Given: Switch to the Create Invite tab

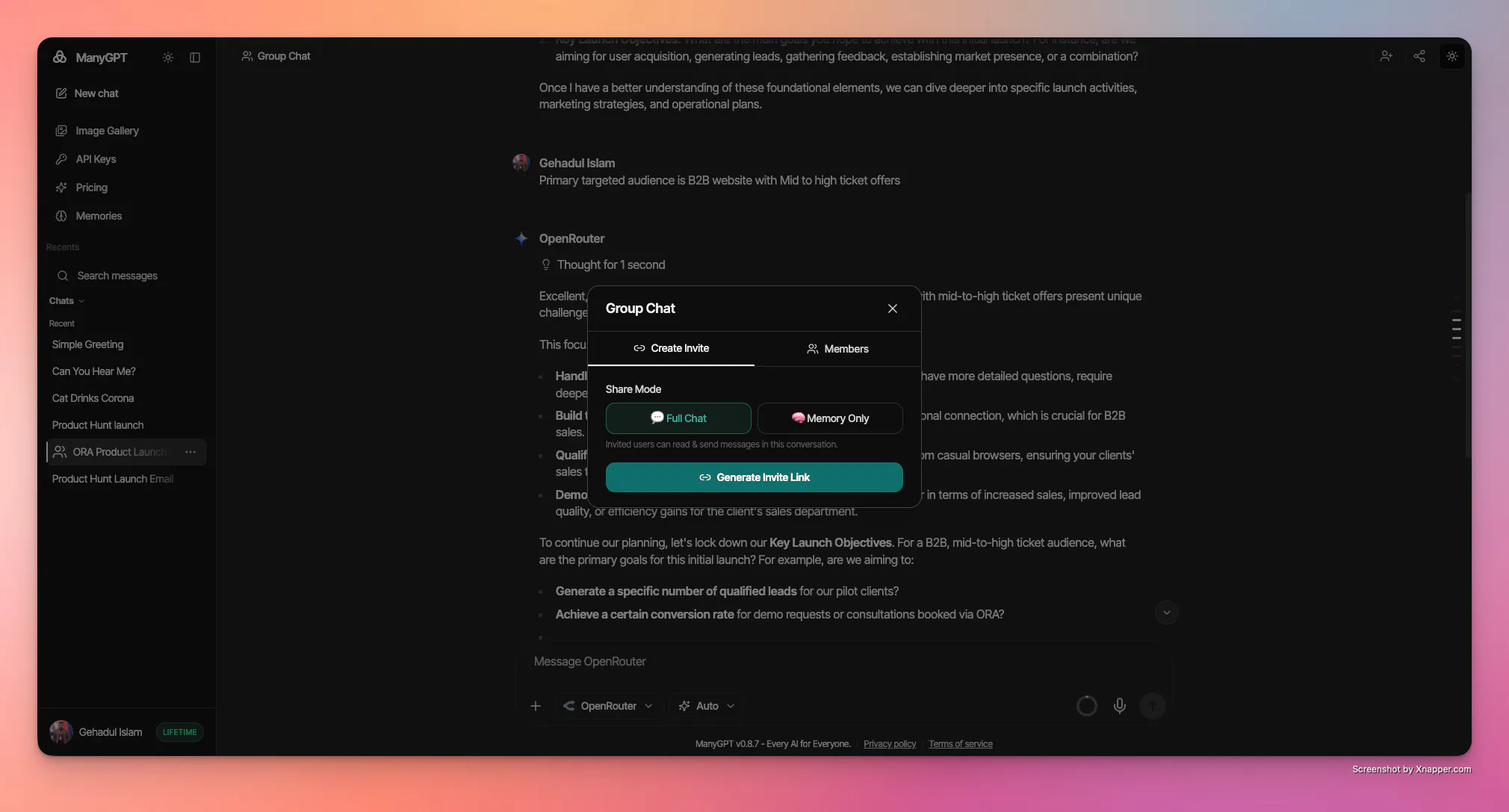Looking at the screenshot, I should coord(671,348).
